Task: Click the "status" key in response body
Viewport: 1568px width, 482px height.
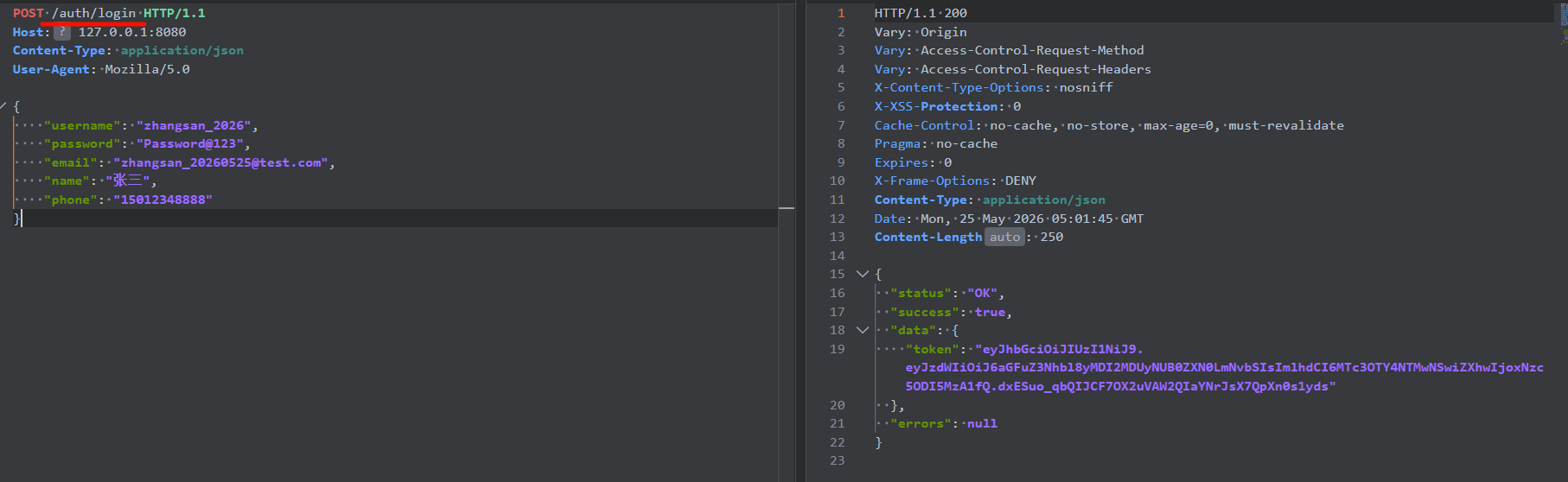Action: click(x=921, y=293)
